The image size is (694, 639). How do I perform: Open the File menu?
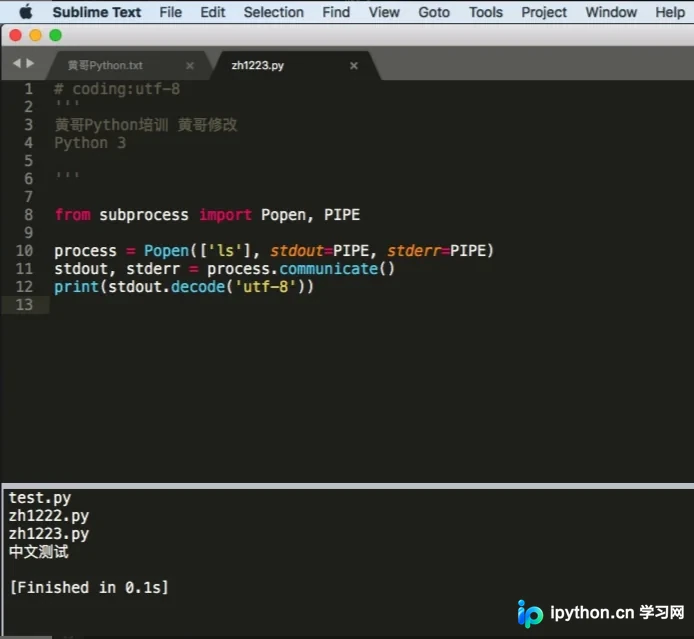[170, 12]
